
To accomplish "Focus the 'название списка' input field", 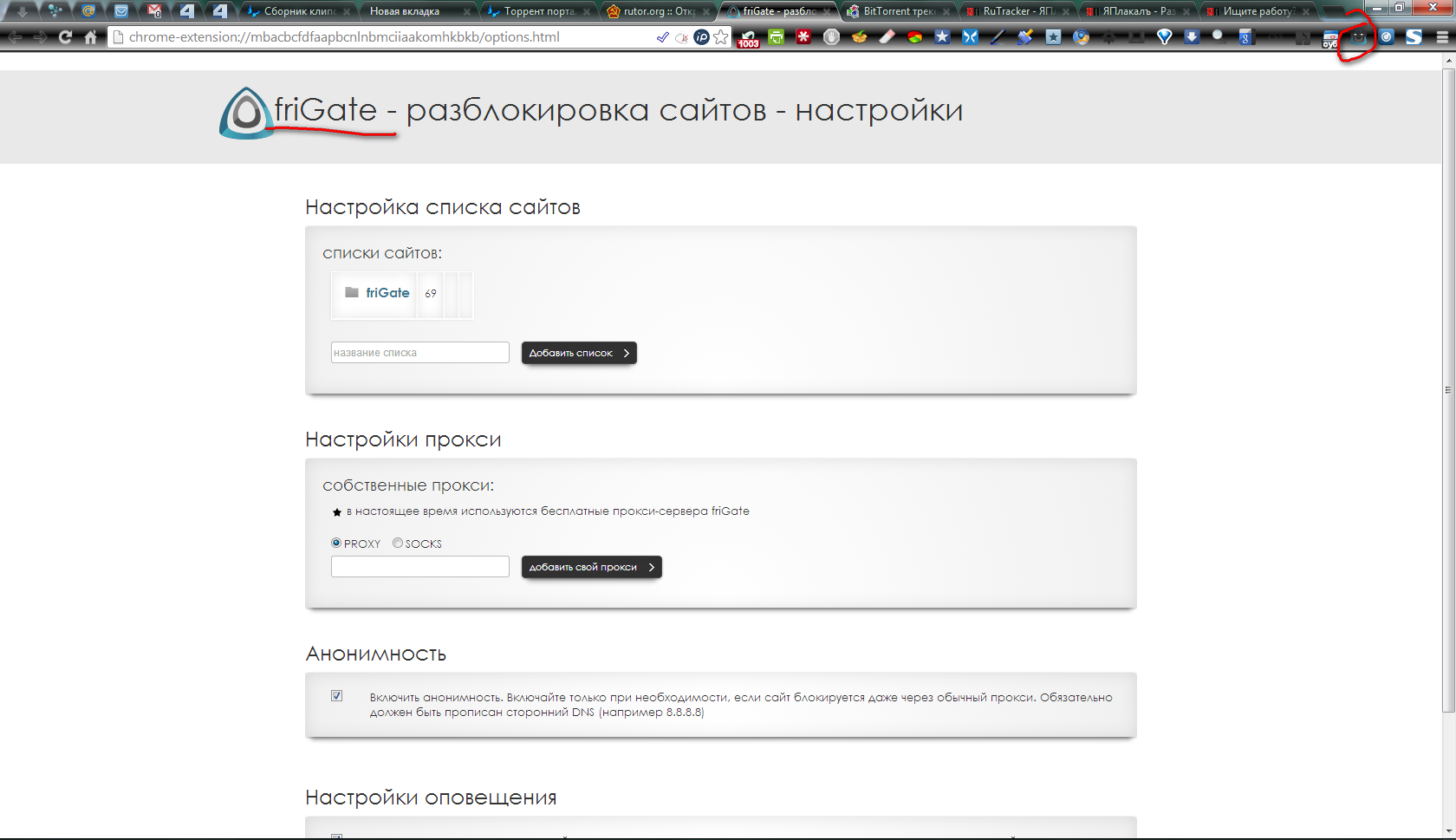I will coord(419,353).
